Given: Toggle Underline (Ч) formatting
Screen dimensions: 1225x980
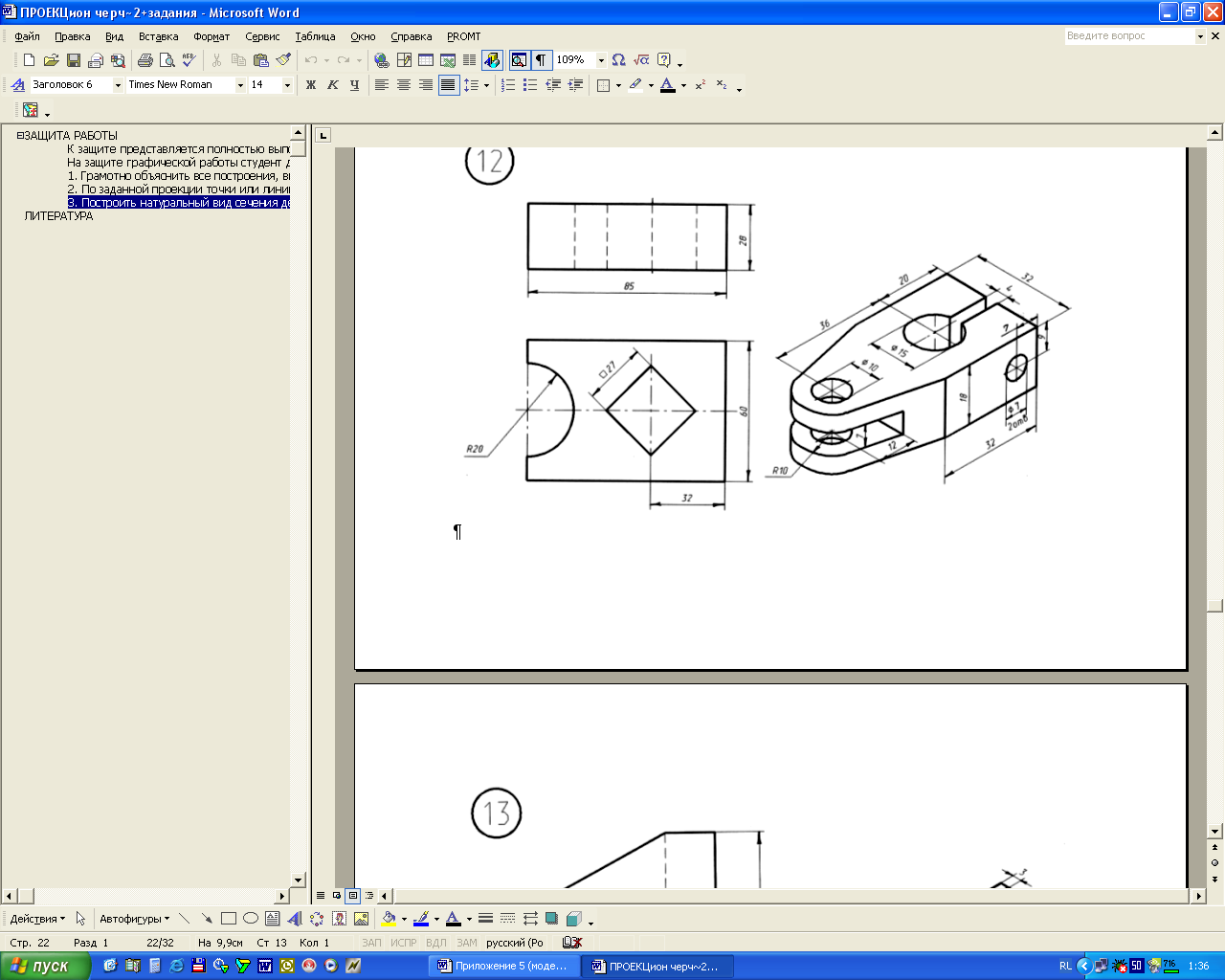Looking at the screenshot, I should point(355,85).
